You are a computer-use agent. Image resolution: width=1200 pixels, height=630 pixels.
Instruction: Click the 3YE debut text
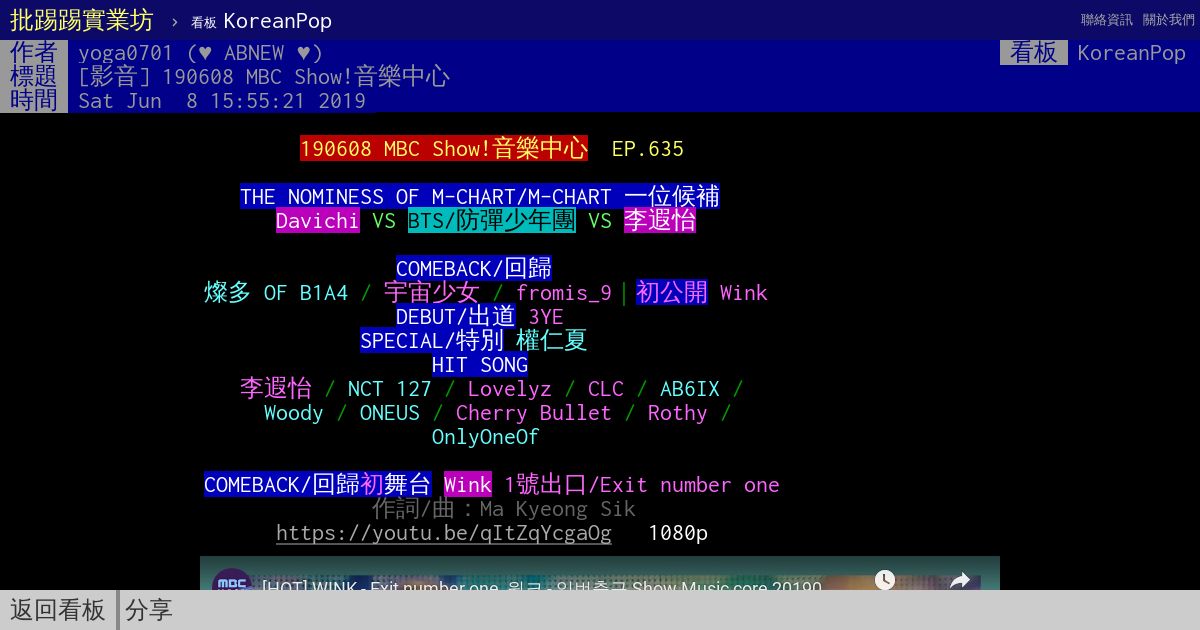pos(546,317)
